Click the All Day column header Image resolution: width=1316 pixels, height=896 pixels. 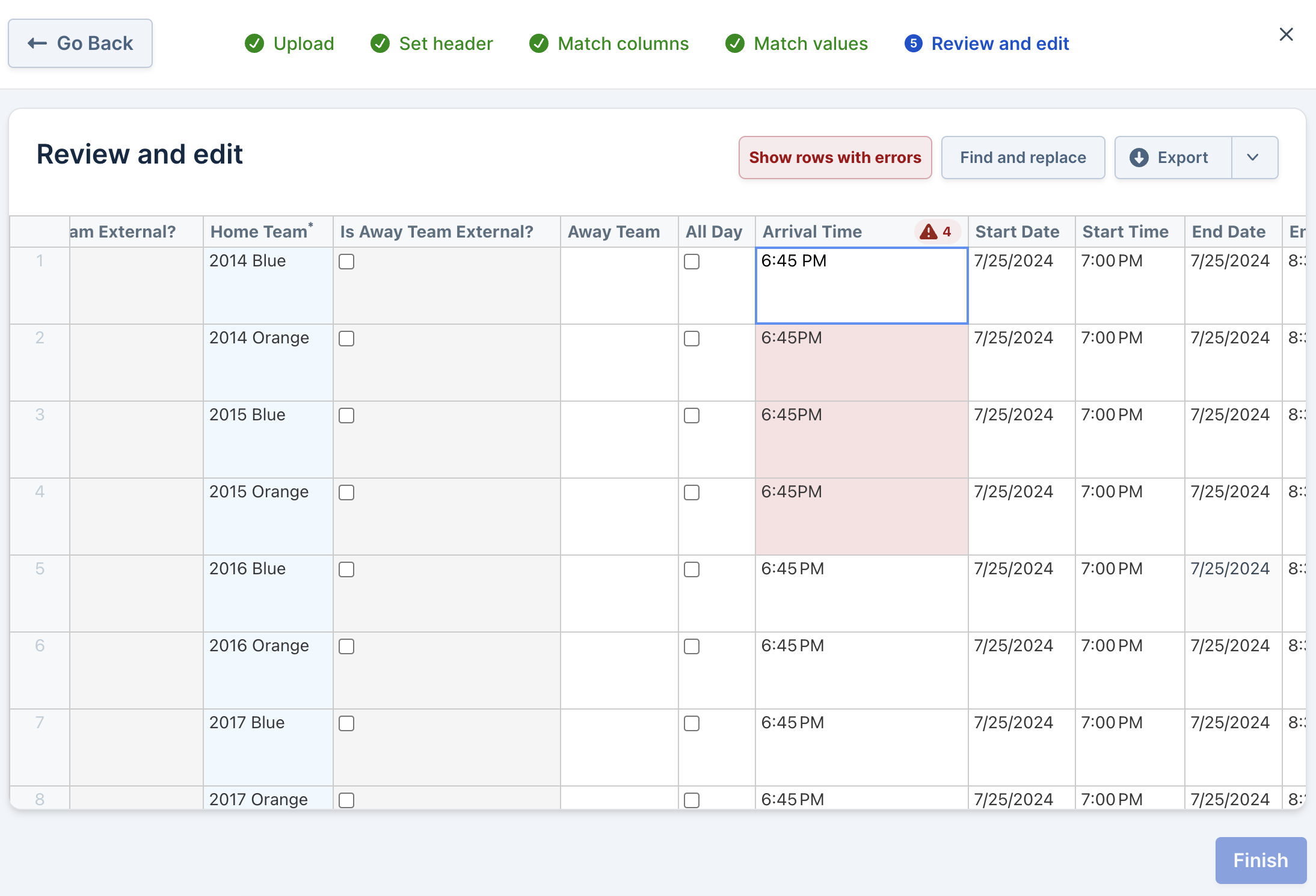[x=716, y=232]
